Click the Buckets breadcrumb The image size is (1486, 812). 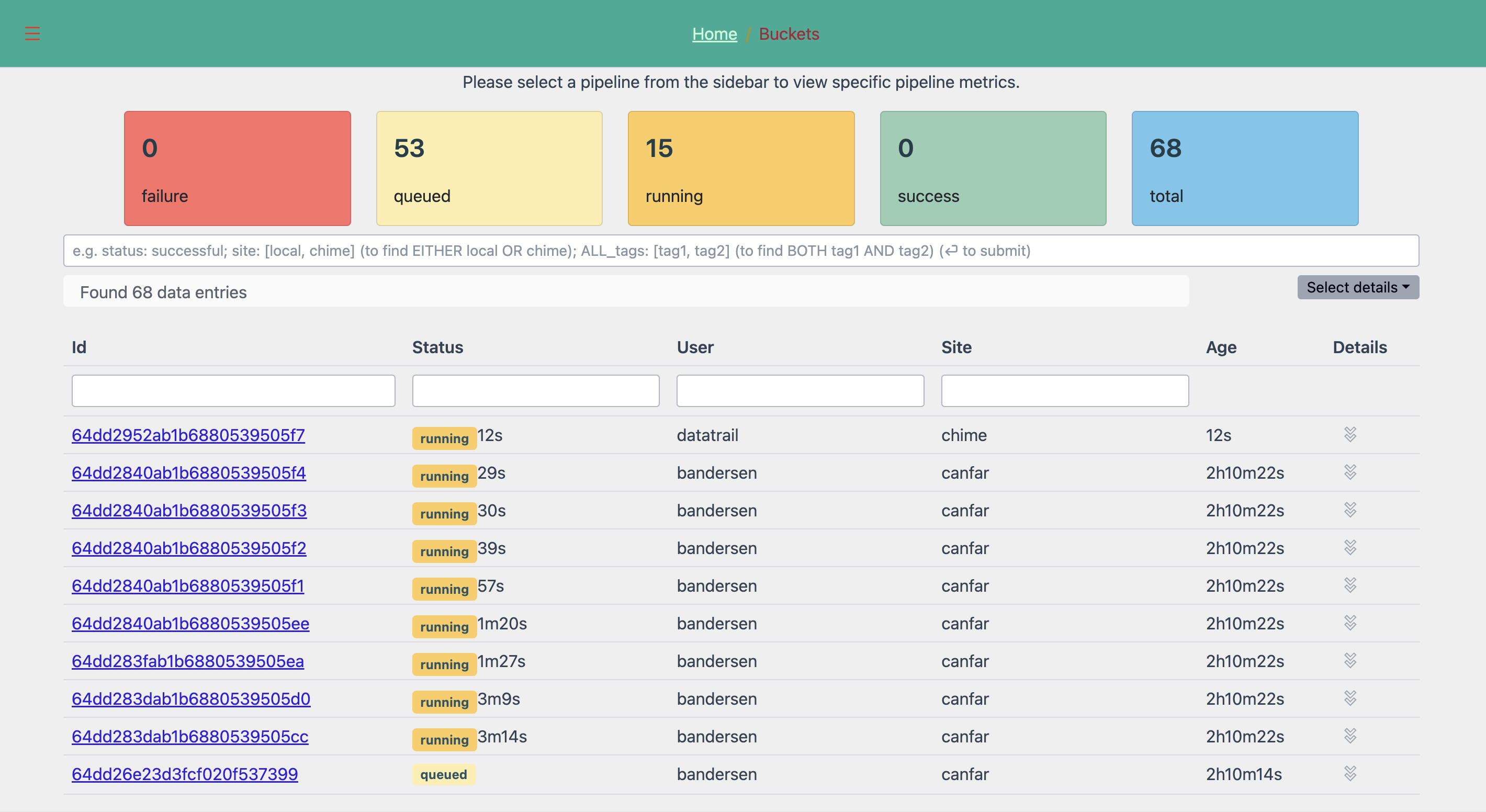(789, 34)
